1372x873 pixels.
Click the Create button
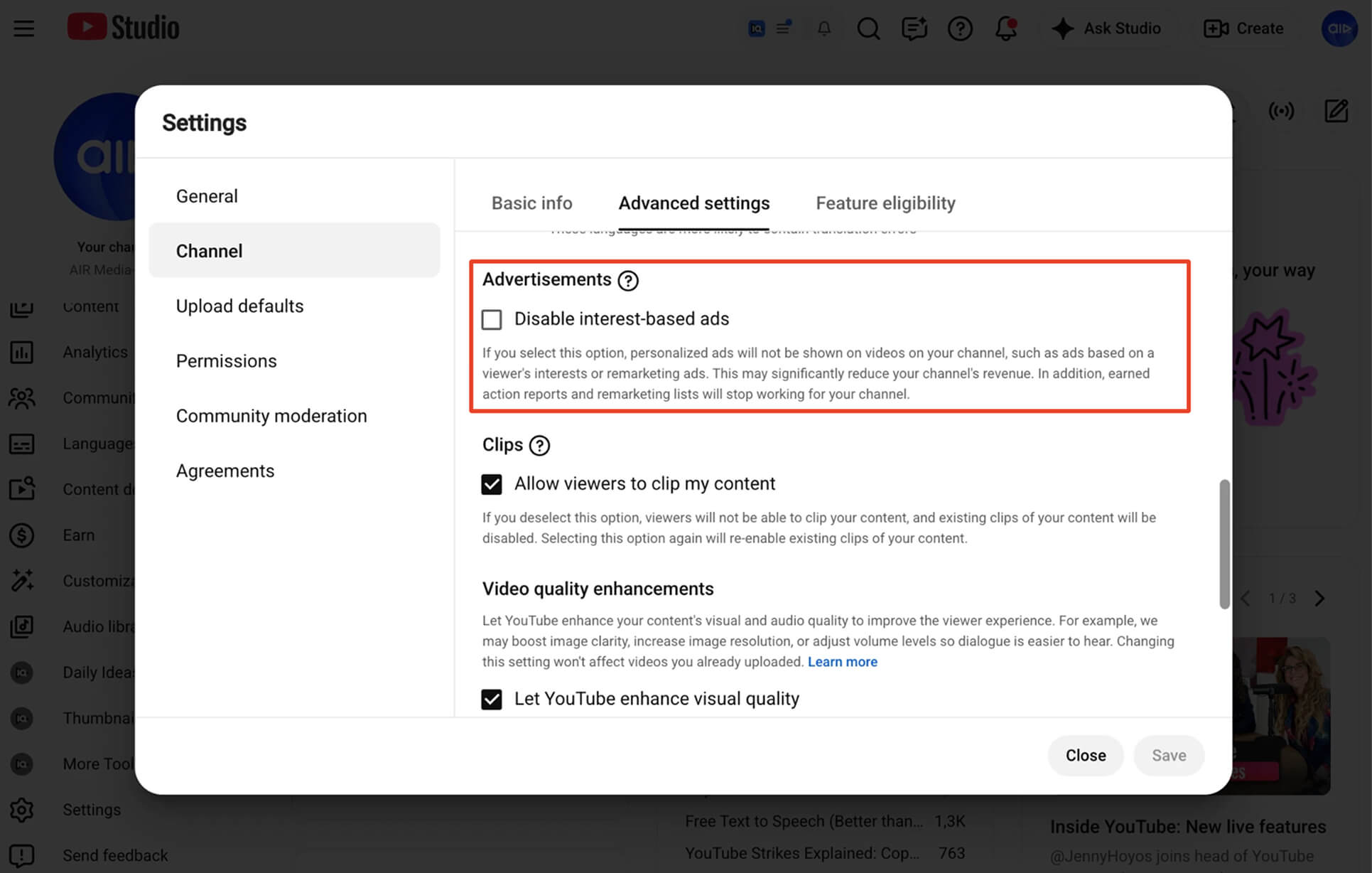coord(1243,28)
